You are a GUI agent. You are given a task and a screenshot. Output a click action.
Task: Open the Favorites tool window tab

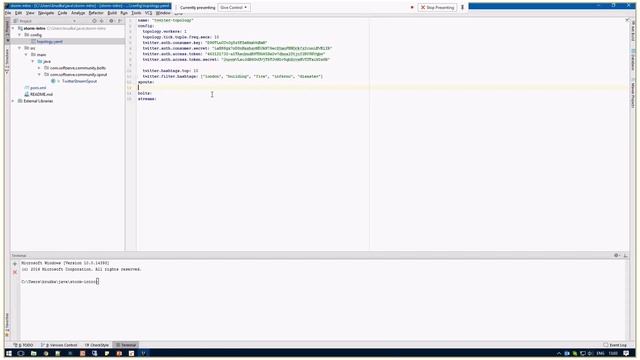pyautogui.click(x=7, y=324)
